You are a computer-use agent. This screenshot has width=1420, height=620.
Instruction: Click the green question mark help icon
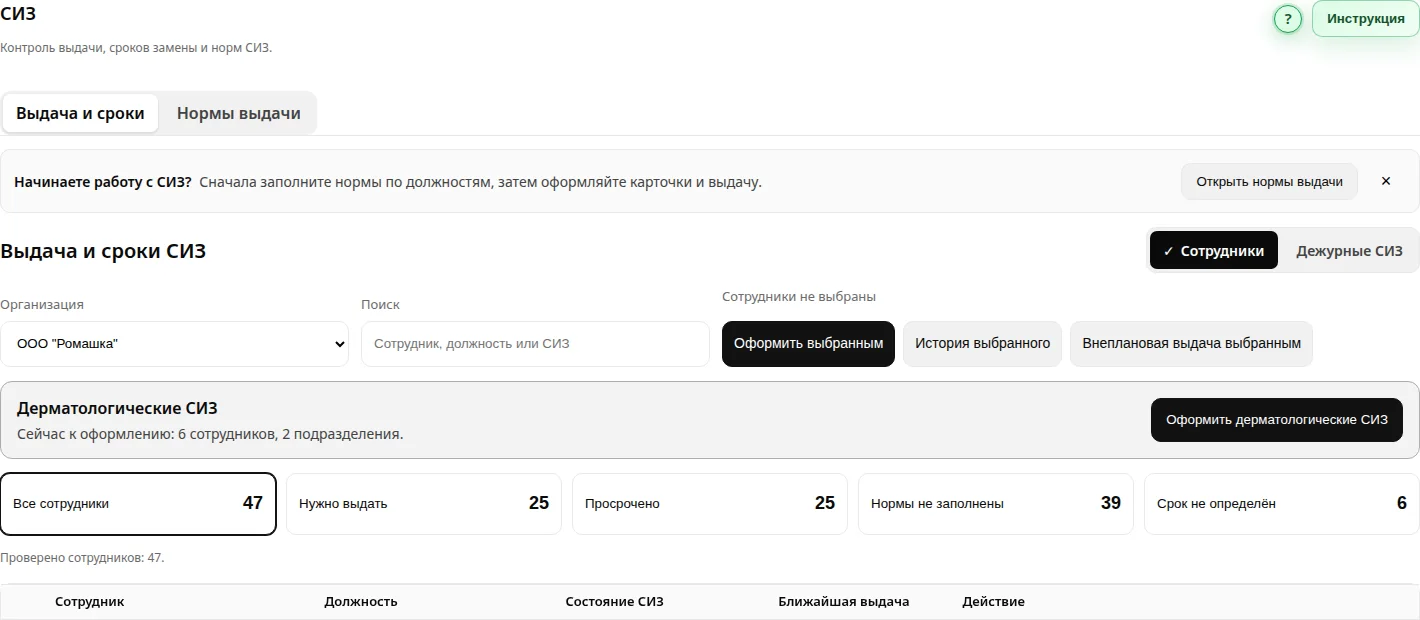[x=1287, y=19]
